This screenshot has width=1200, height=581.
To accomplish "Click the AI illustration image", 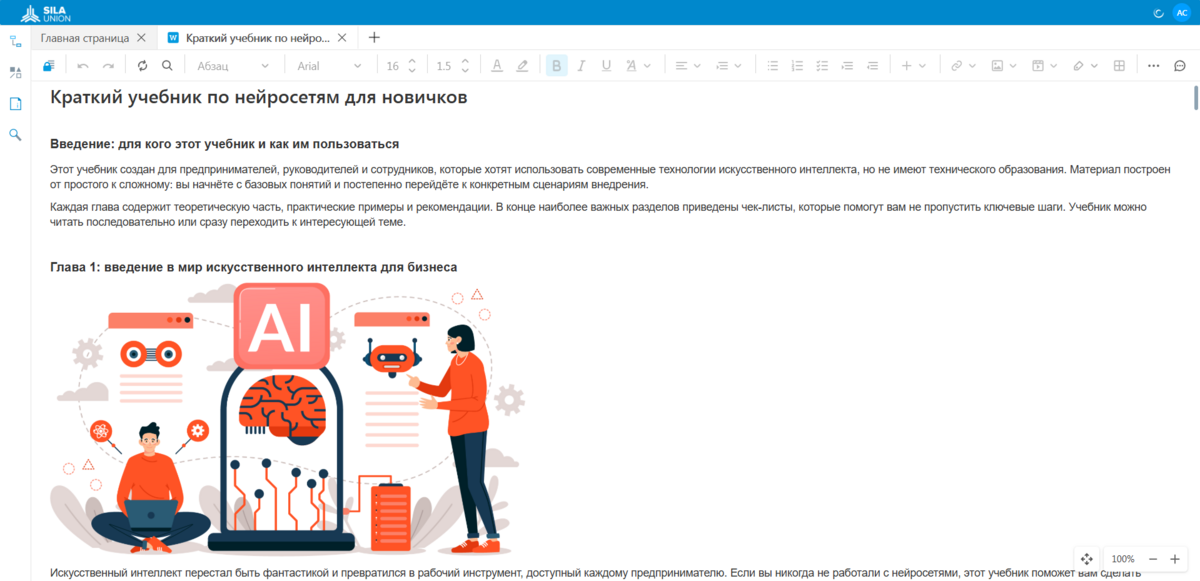I will [x=288, y=419].
